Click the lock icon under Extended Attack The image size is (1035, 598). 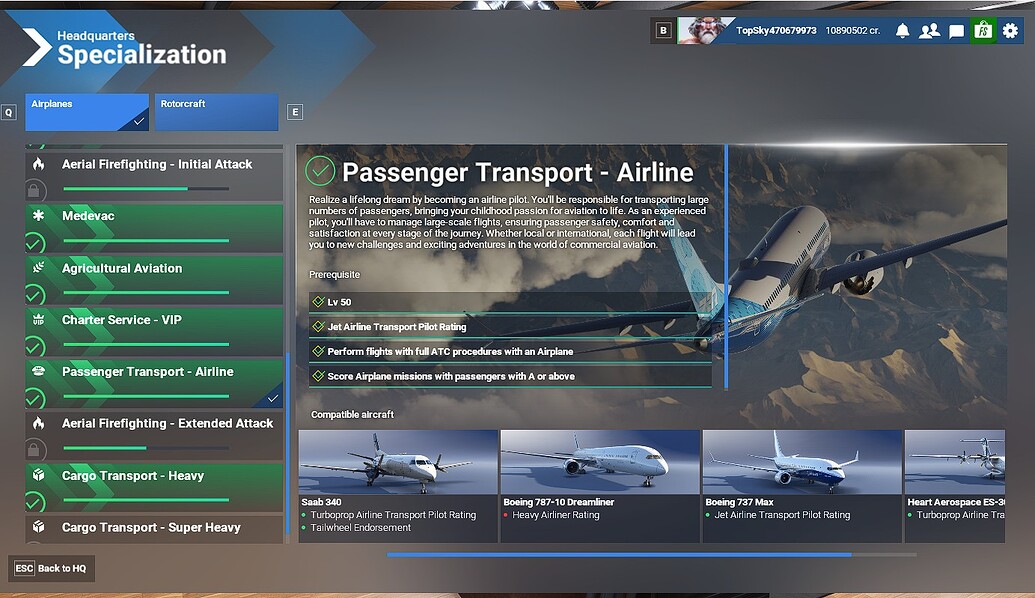tap(34, 450)
